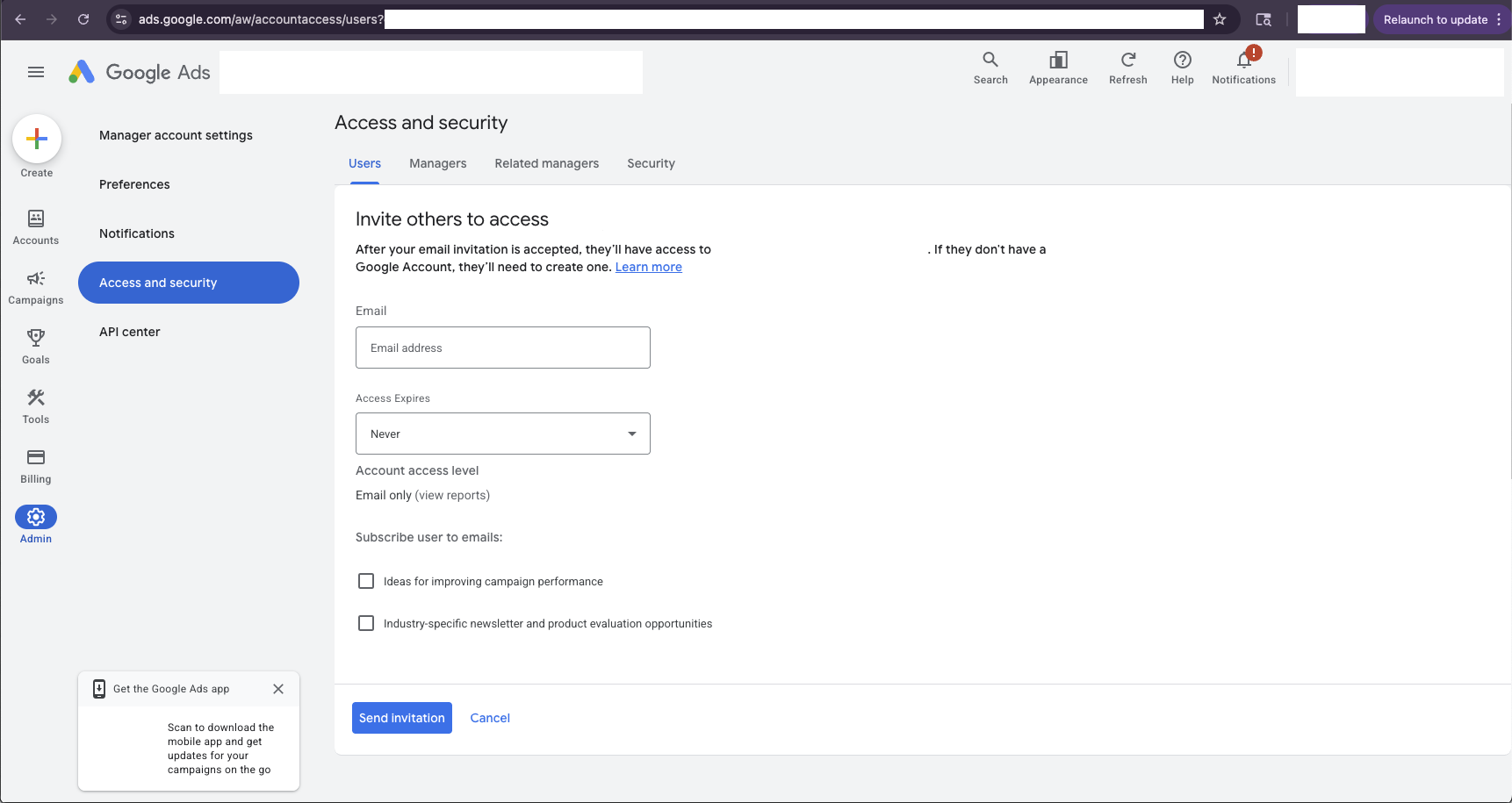Click the Send invitation button
The height and width of the screenshot is (803, 1512).
pos(402,718)
